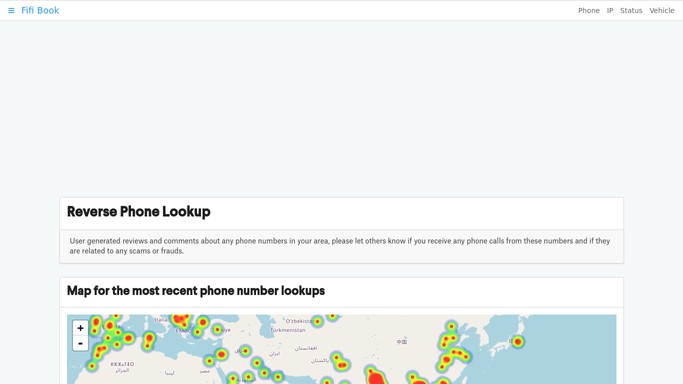Click the large red hotspot over India

click(x=375, y=376)
